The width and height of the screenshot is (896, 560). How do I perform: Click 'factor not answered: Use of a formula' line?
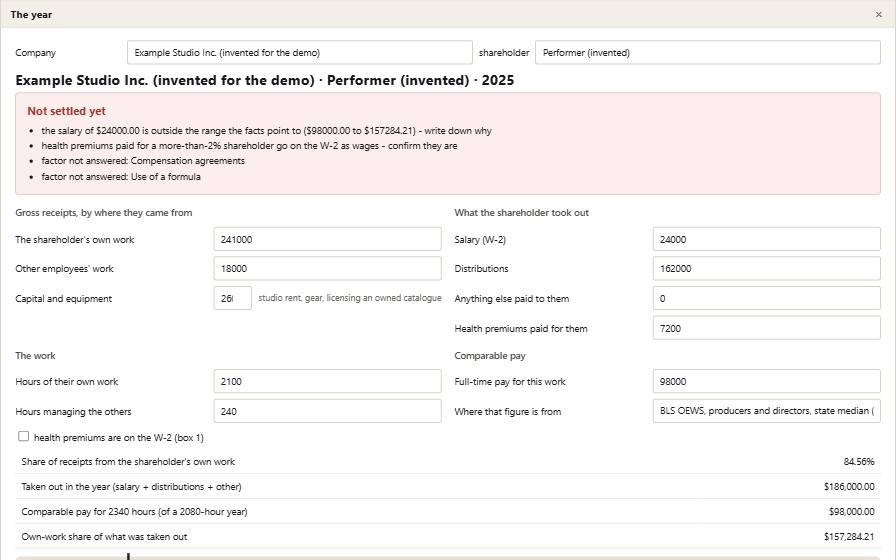pos(121,177)
